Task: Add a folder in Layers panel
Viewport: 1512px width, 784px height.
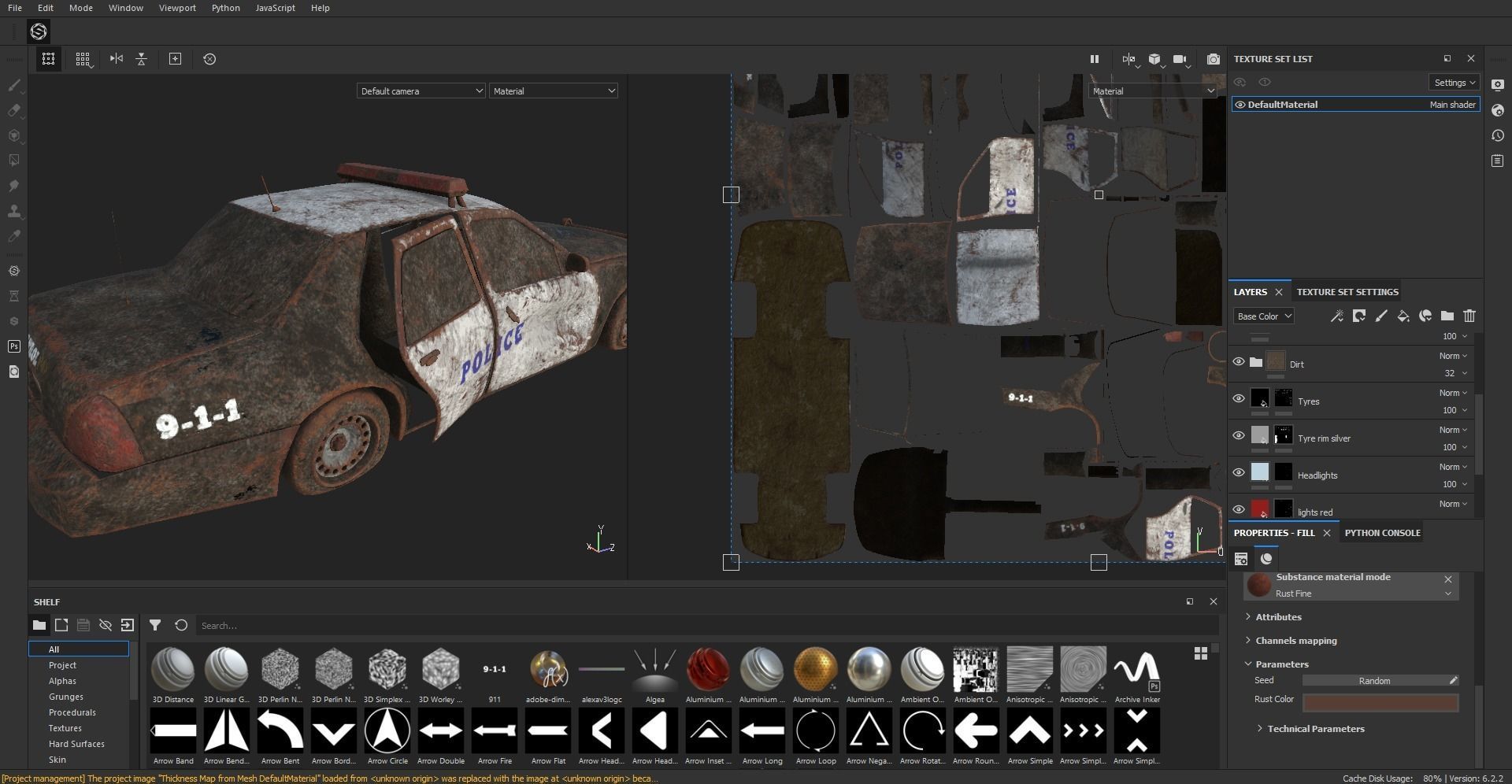Action: (x=1447, y=316)
